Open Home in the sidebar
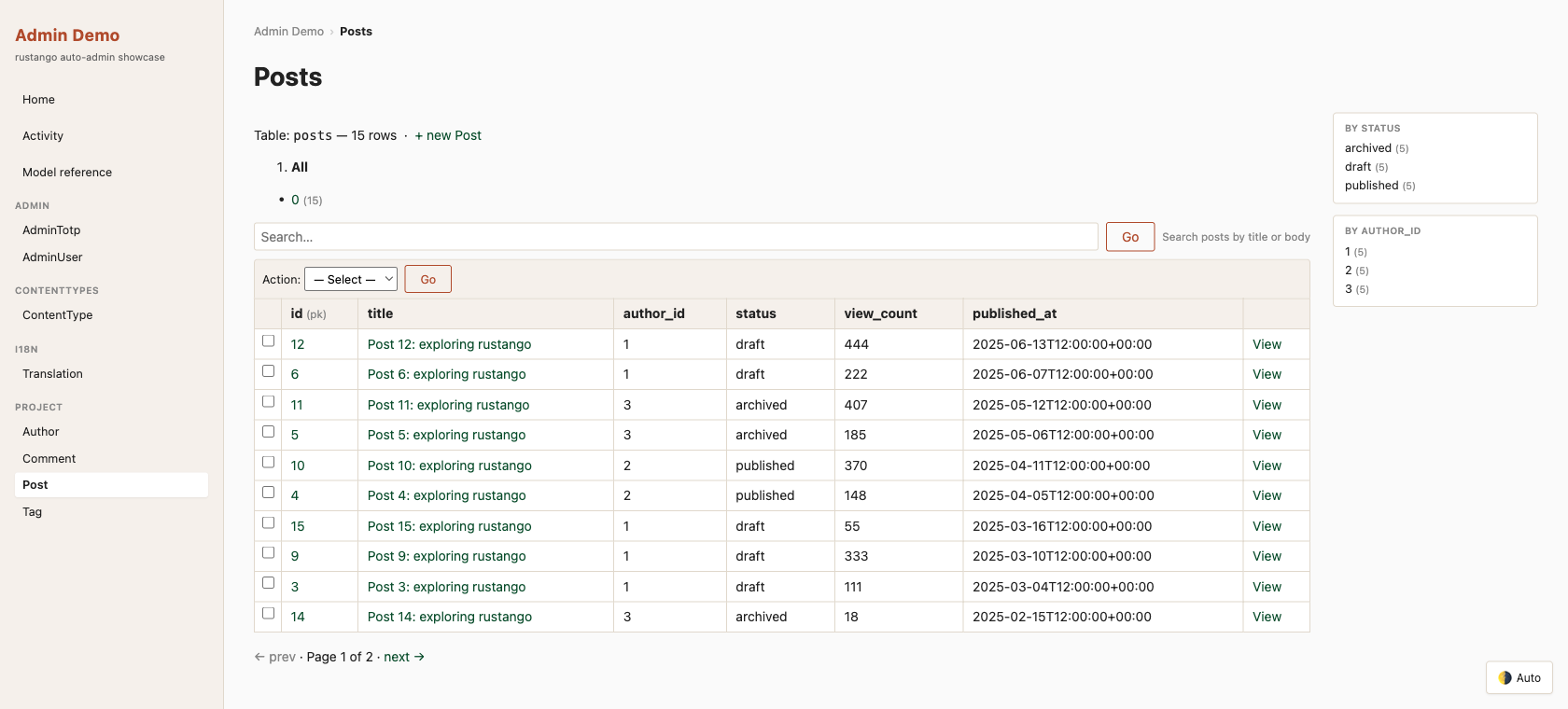This screenshot has width=1568, height=709. pyautogui.click(x=111, y=100)
